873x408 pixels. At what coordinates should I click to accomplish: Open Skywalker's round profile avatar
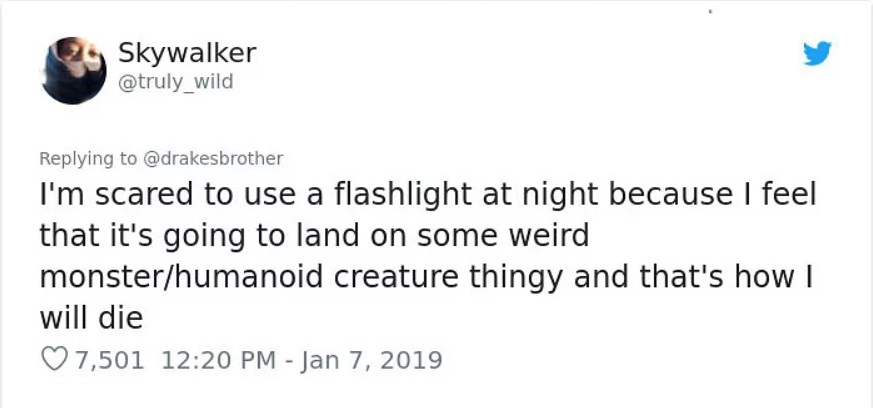[73, 70]
